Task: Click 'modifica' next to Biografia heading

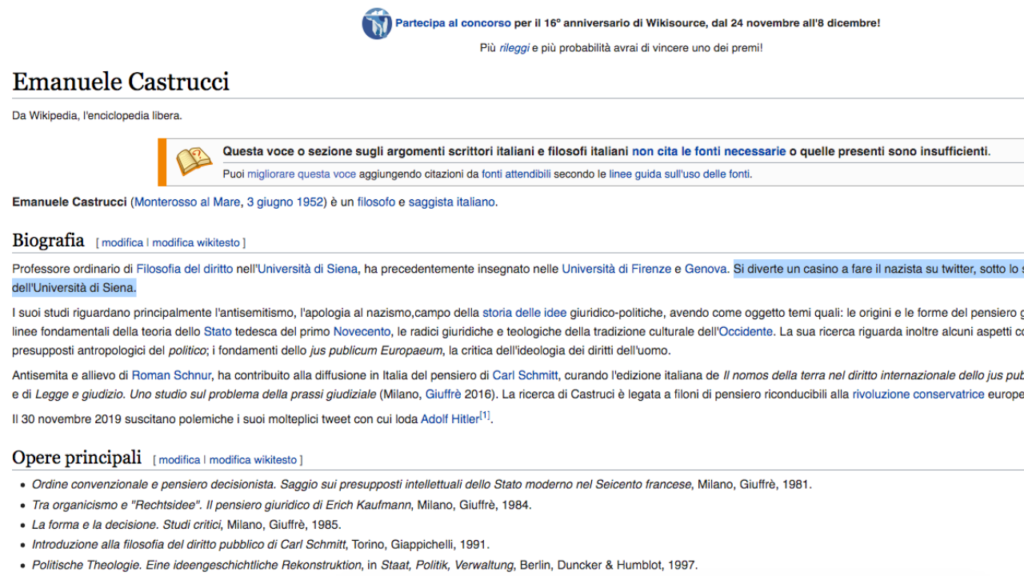Action: click(122, 243)
